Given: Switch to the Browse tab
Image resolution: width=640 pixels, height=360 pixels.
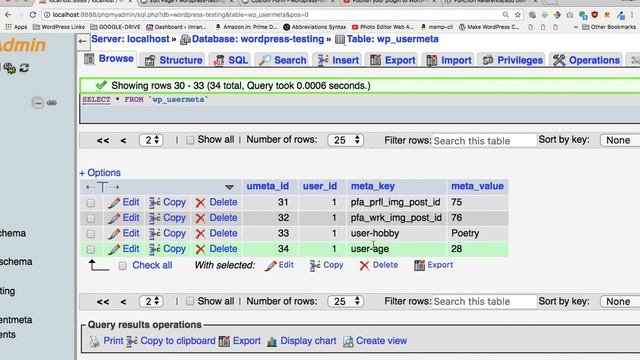Looking at the screenshot, I should [109, 59].
